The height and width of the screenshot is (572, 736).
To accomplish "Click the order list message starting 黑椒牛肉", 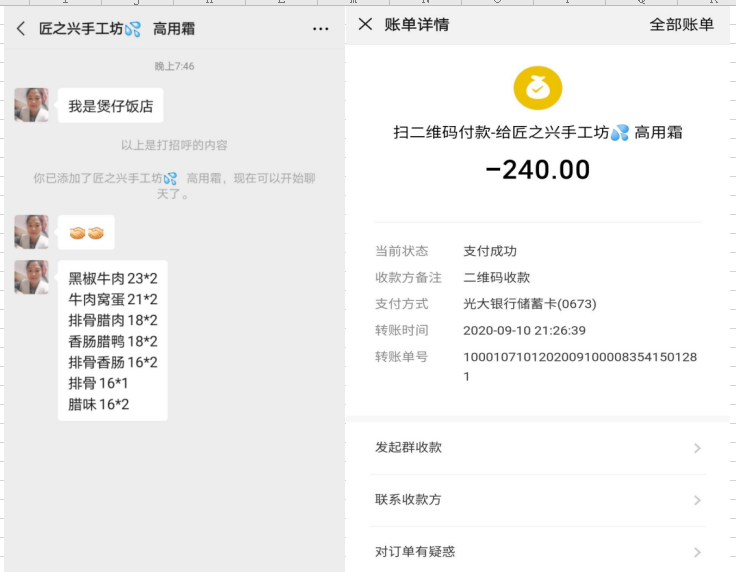I will click(x=112, y=341).
